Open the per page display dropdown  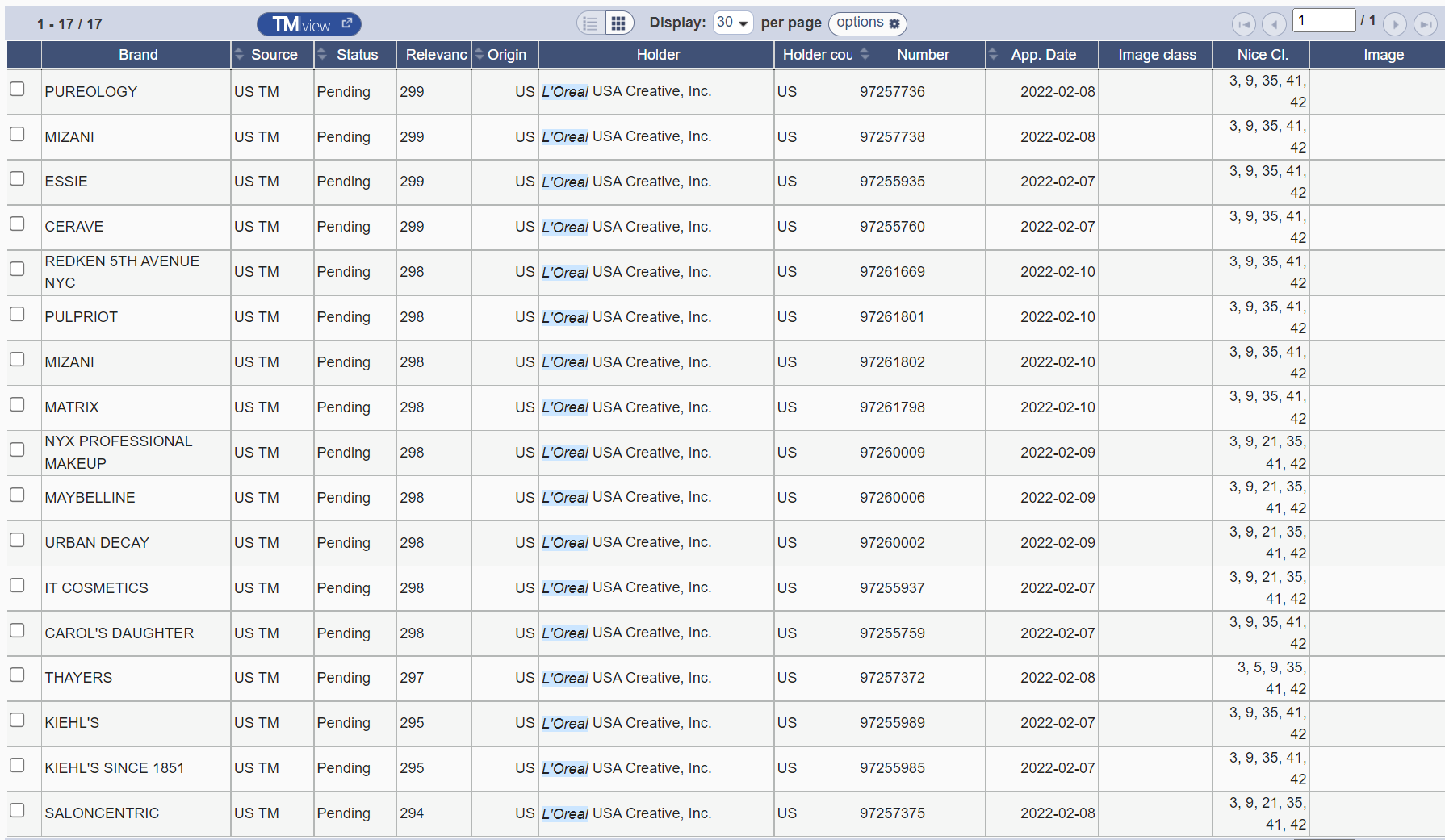[x=733, y=23]
